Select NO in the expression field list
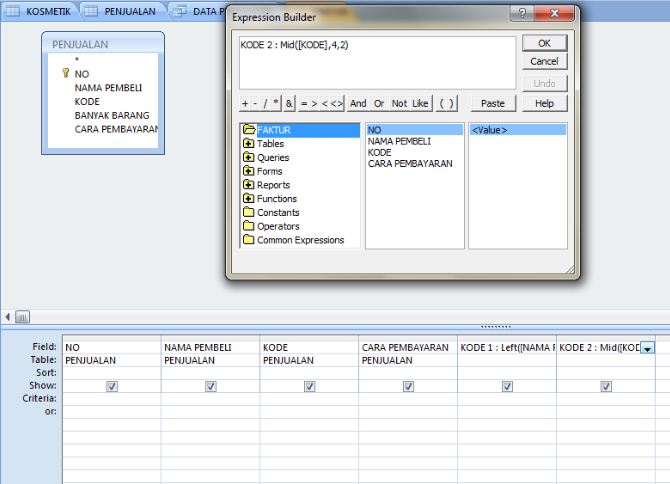 [x=414, y=130]
